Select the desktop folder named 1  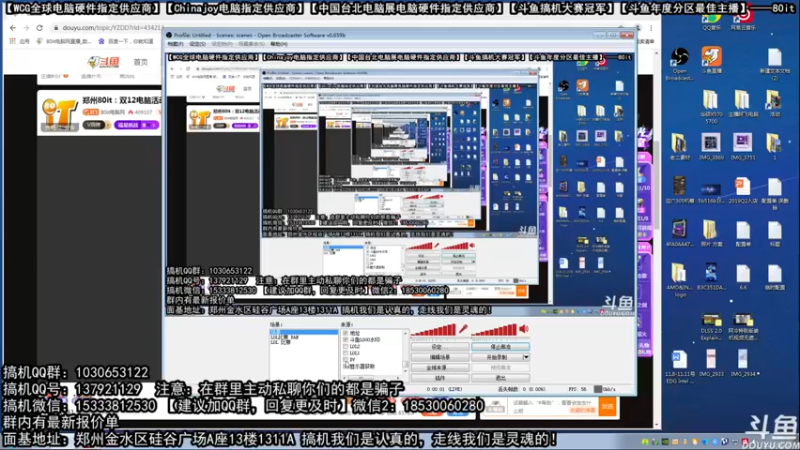tap(773, 147)
